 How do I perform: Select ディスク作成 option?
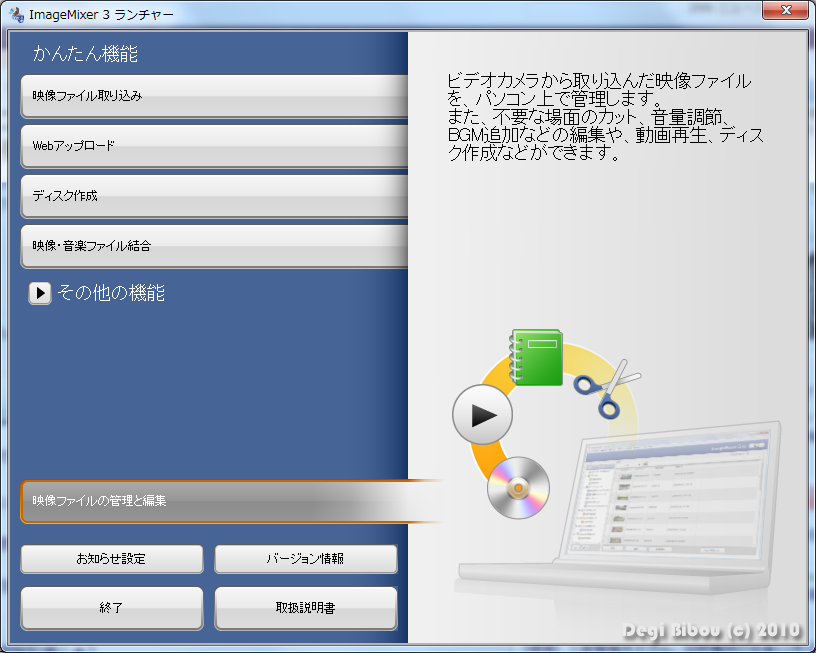pyautogui.click(x=214, y=196)
